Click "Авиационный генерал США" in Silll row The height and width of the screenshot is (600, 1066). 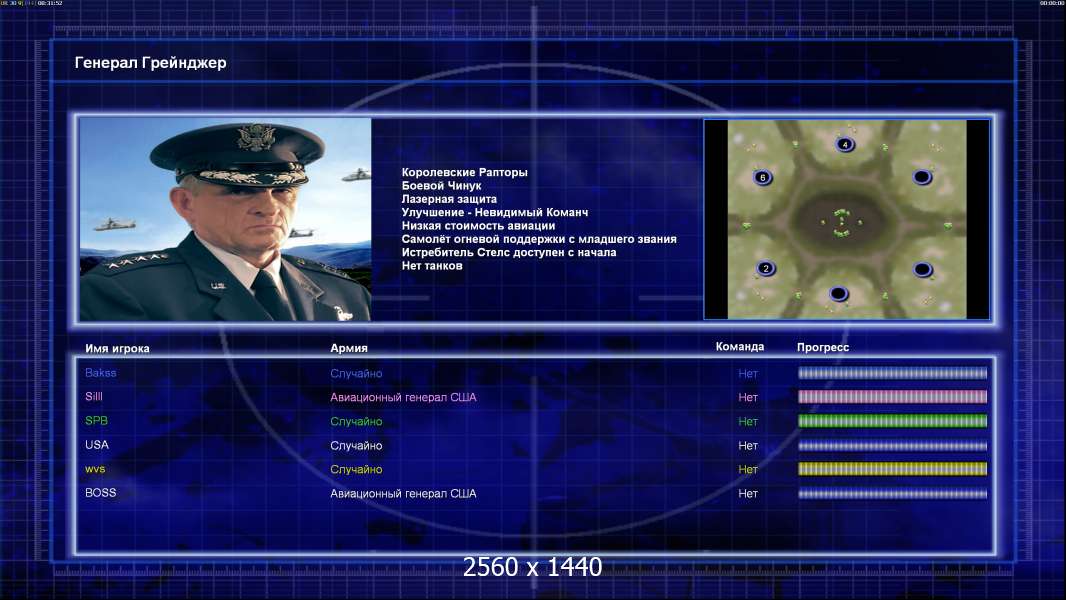pyautogui.click(x=403, y=398)
